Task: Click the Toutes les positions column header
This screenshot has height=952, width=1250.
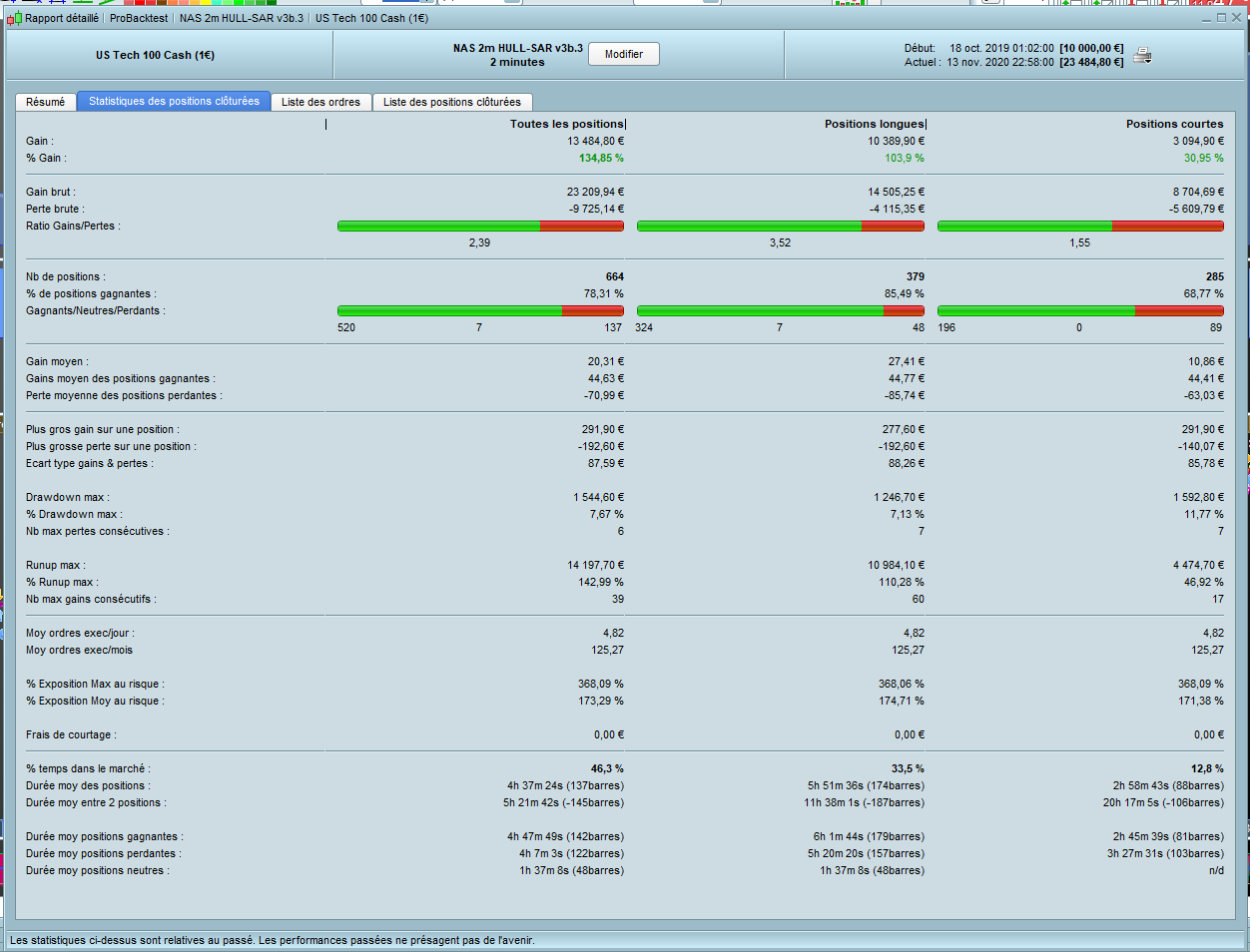Action: tap(567, 124)
